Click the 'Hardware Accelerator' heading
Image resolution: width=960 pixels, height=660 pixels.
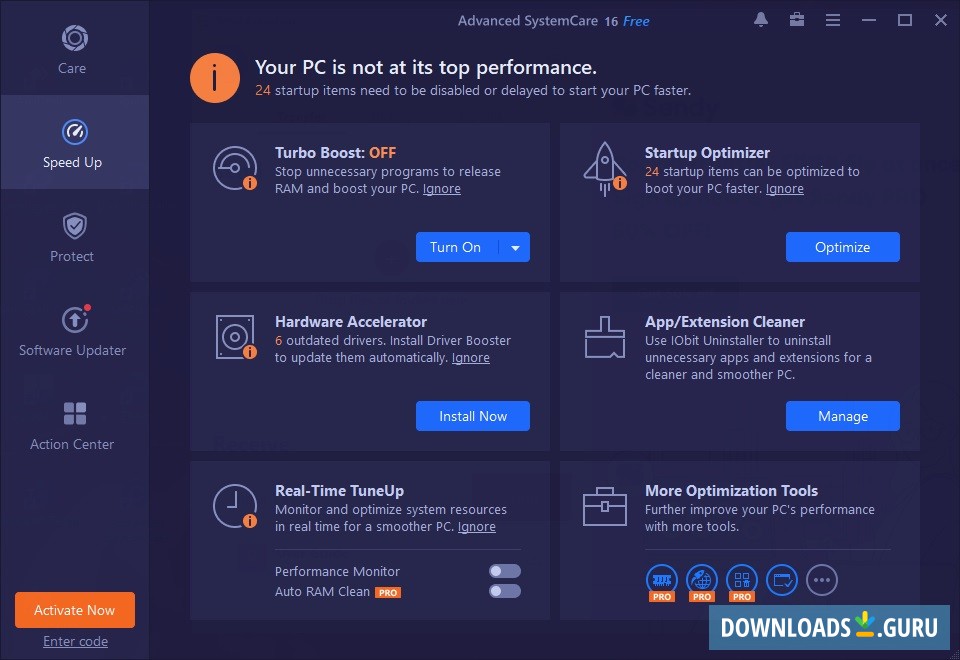point(351,321)
